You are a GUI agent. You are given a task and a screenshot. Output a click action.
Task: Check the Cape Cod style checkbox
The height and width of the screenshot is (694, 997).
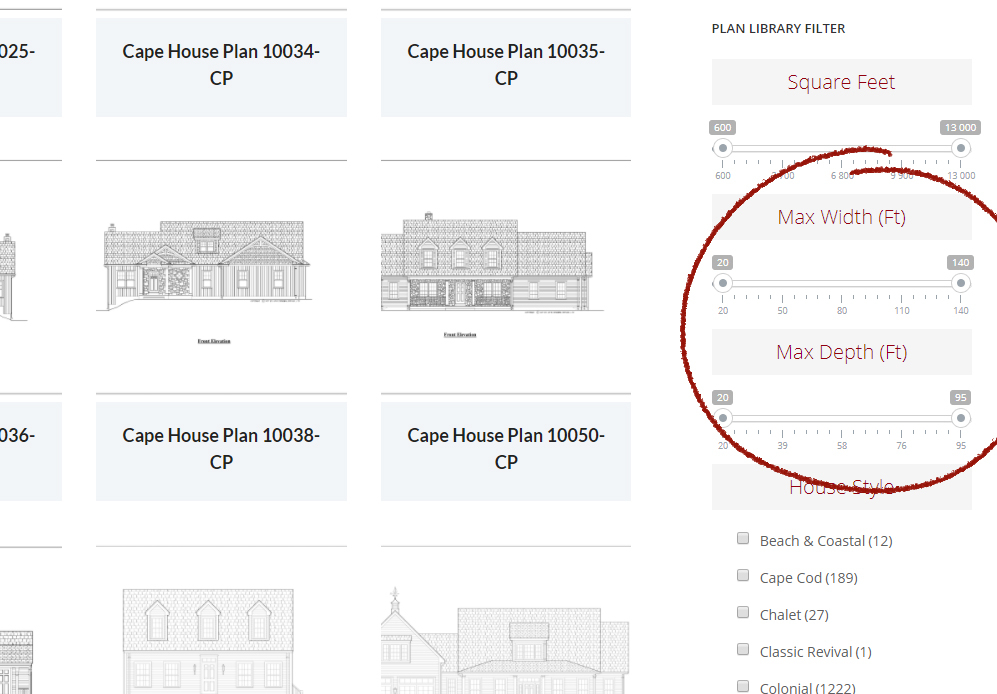pyautogui.click(x=743, y=575)
